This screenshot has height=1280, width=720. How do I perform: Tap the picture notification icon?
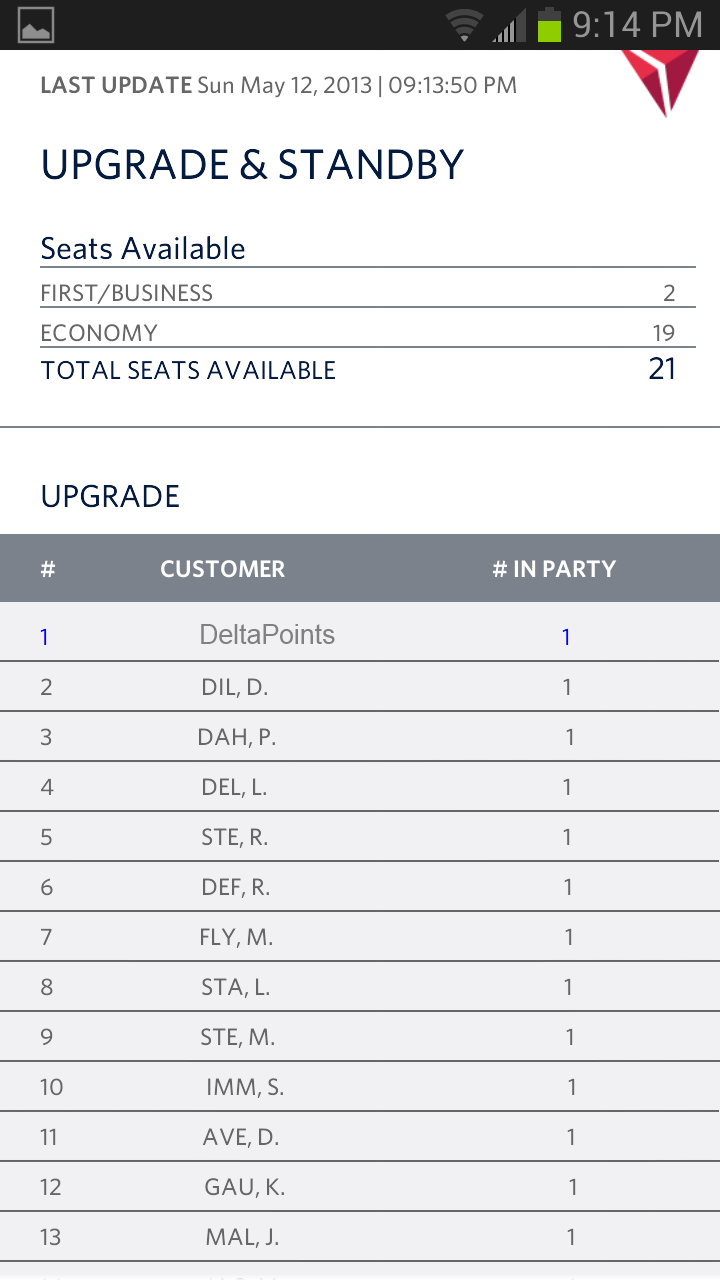point(36,25)
